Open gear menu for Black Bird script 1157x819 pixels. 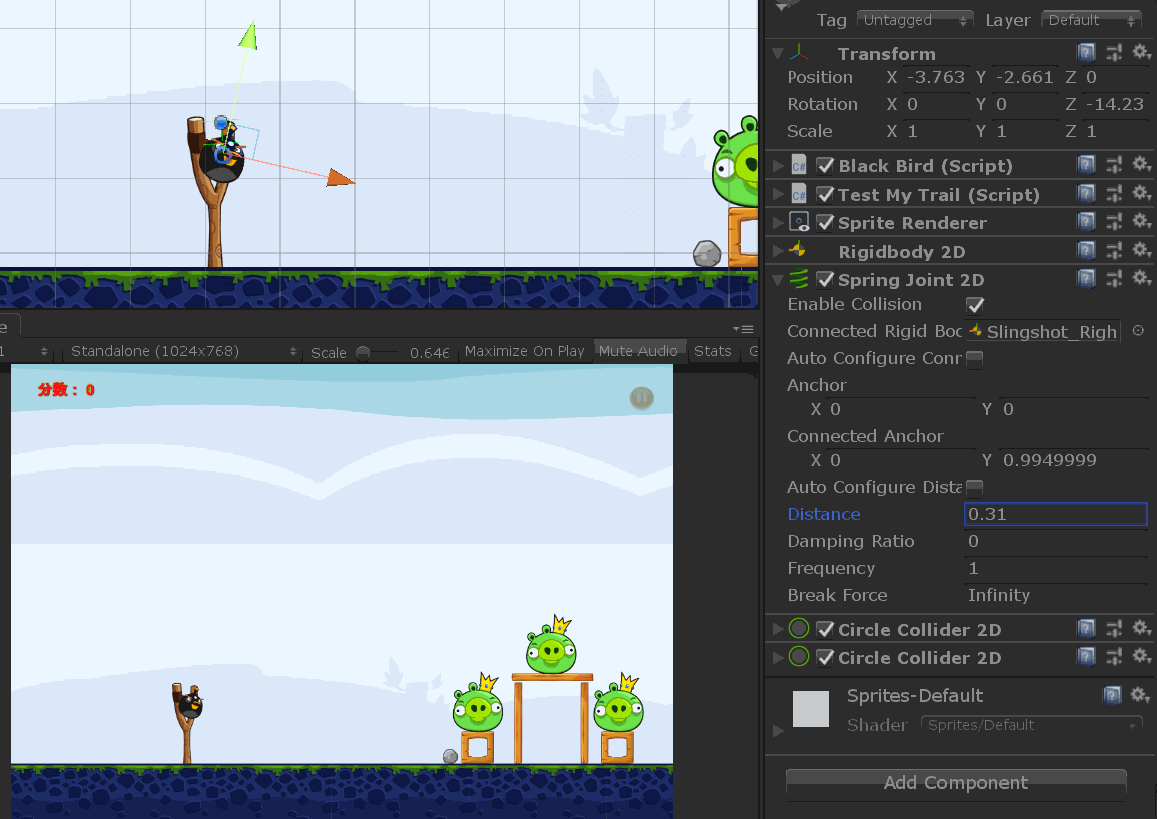click(1142, 164)
